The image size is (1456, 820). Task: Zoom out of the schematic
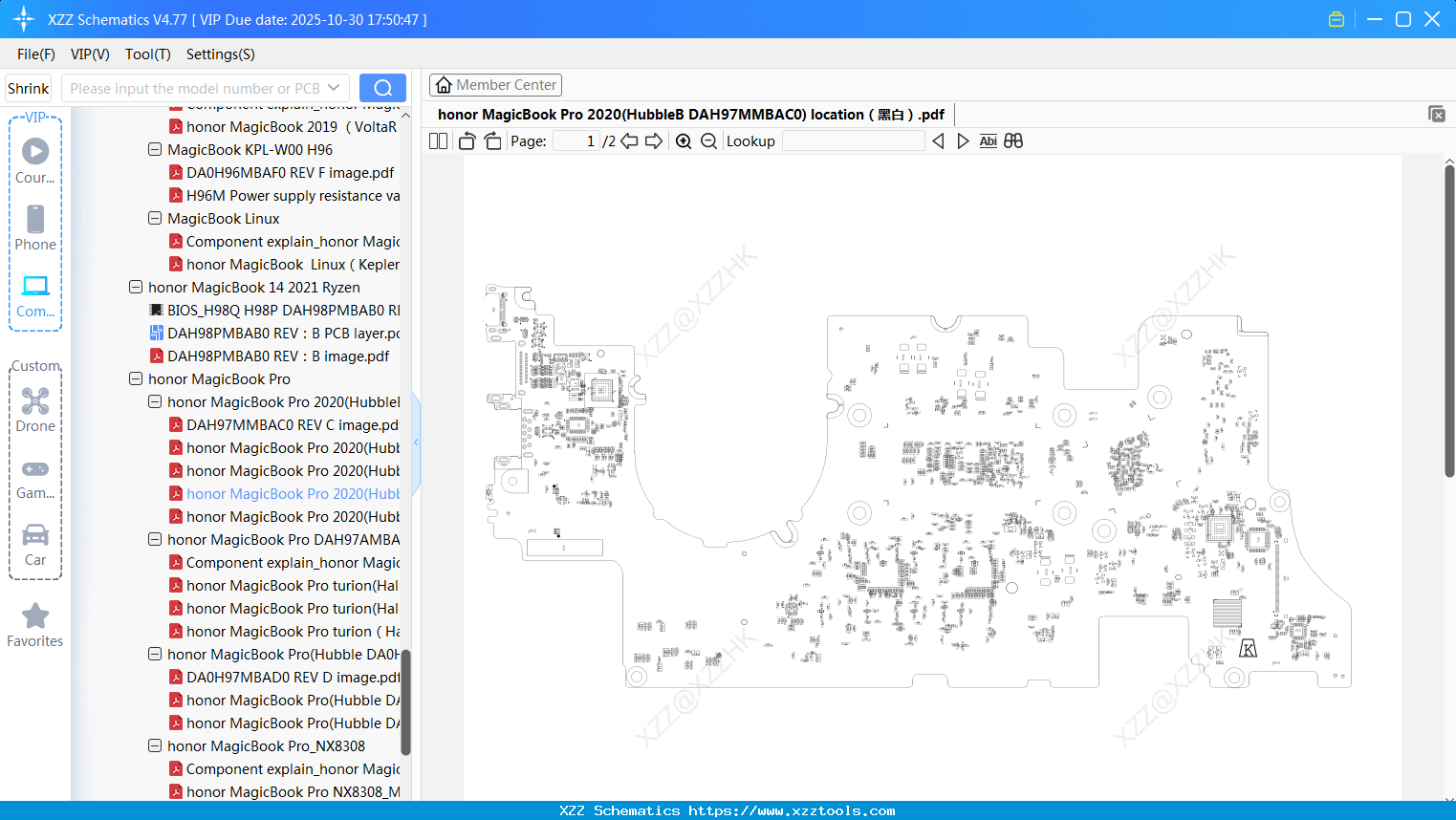coord(708,141)
